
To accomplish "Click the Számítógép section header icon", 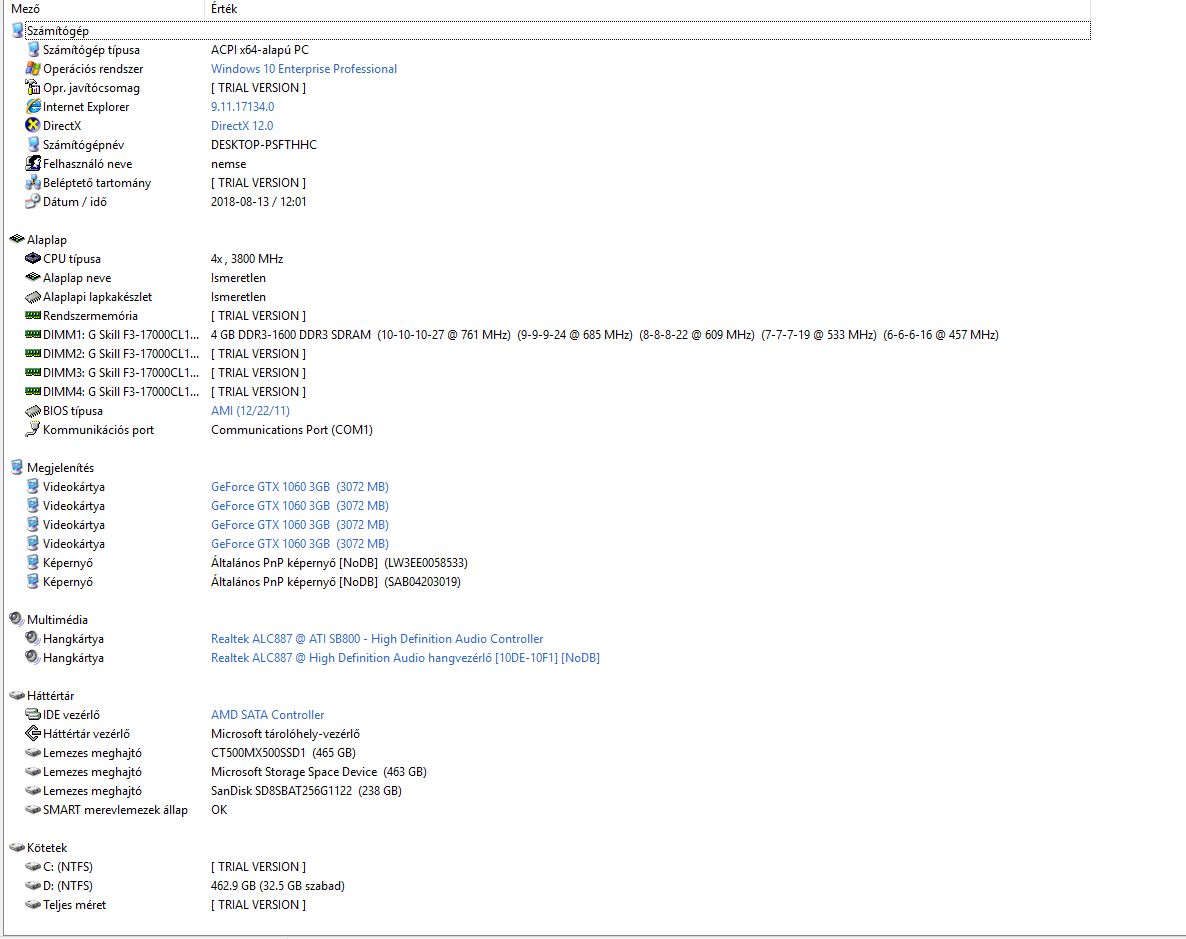I will pos(17,30).
